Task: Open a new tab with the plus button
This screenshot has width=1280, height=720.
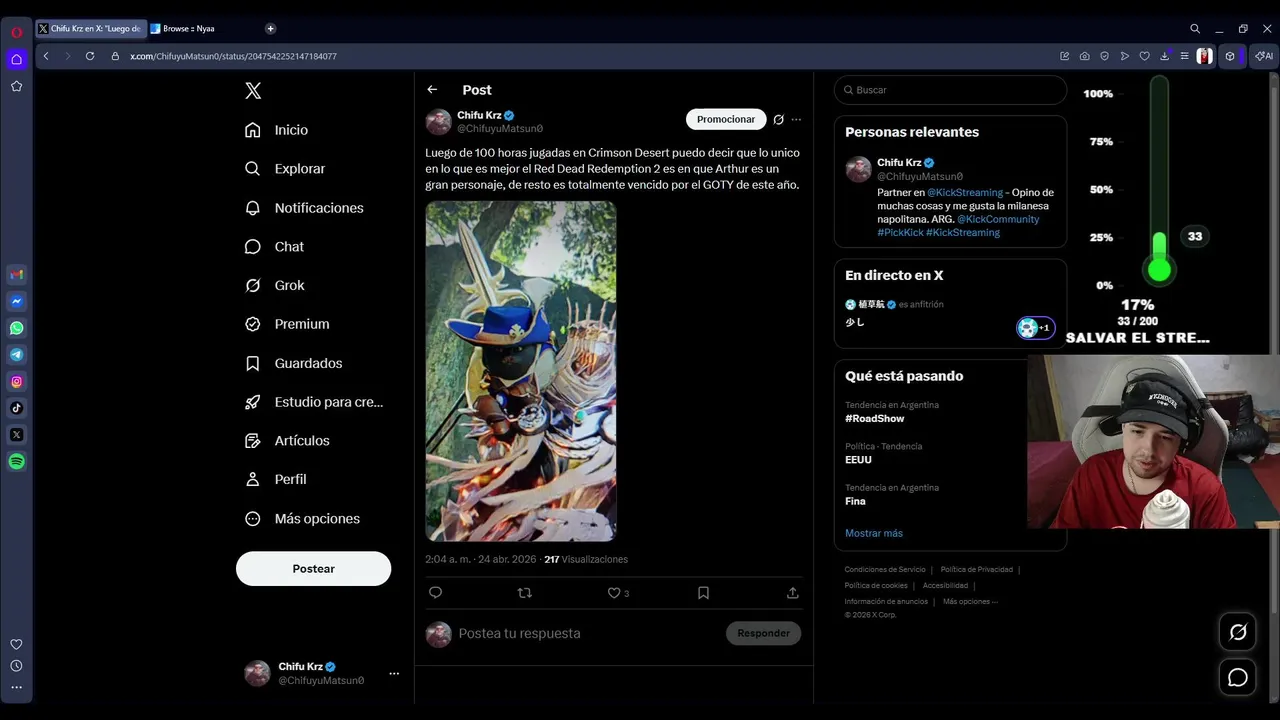Action: [270, 29]
